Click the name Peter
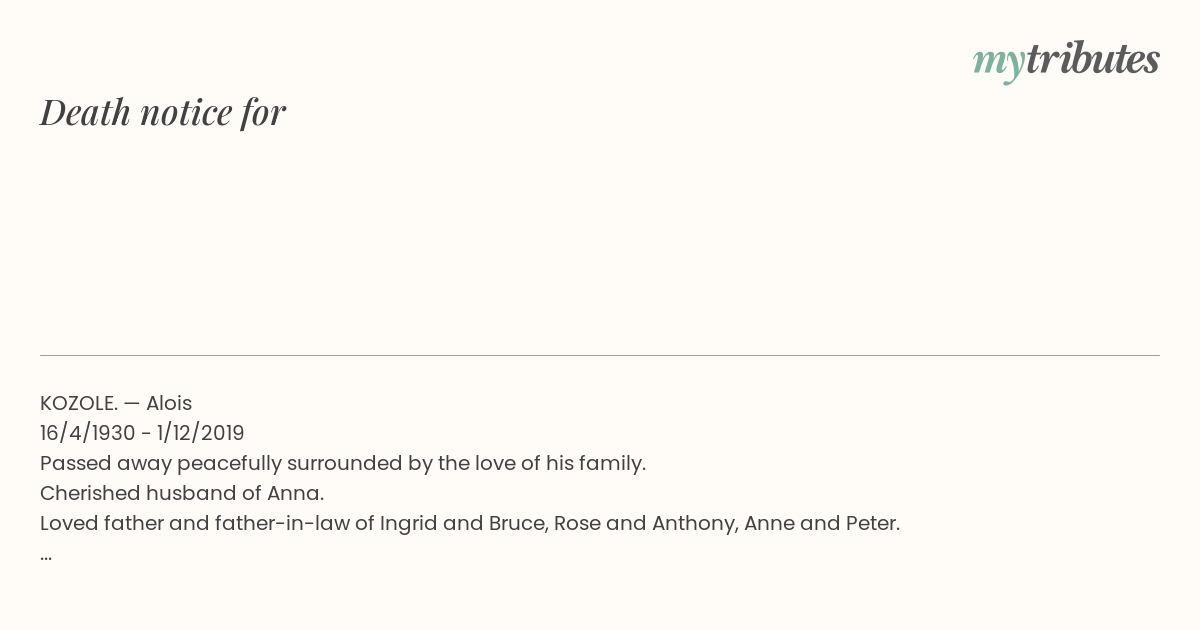Screen dimensions: 1200x630 click(x=874, y=523)
